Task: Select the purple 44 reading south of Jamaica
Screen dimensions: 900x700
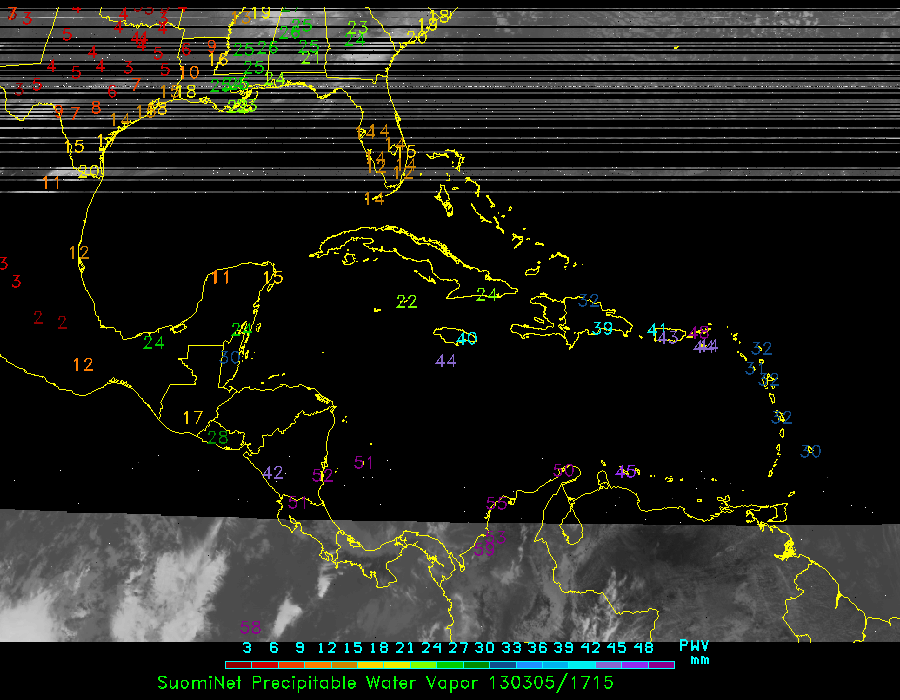Action: point(446,360)
